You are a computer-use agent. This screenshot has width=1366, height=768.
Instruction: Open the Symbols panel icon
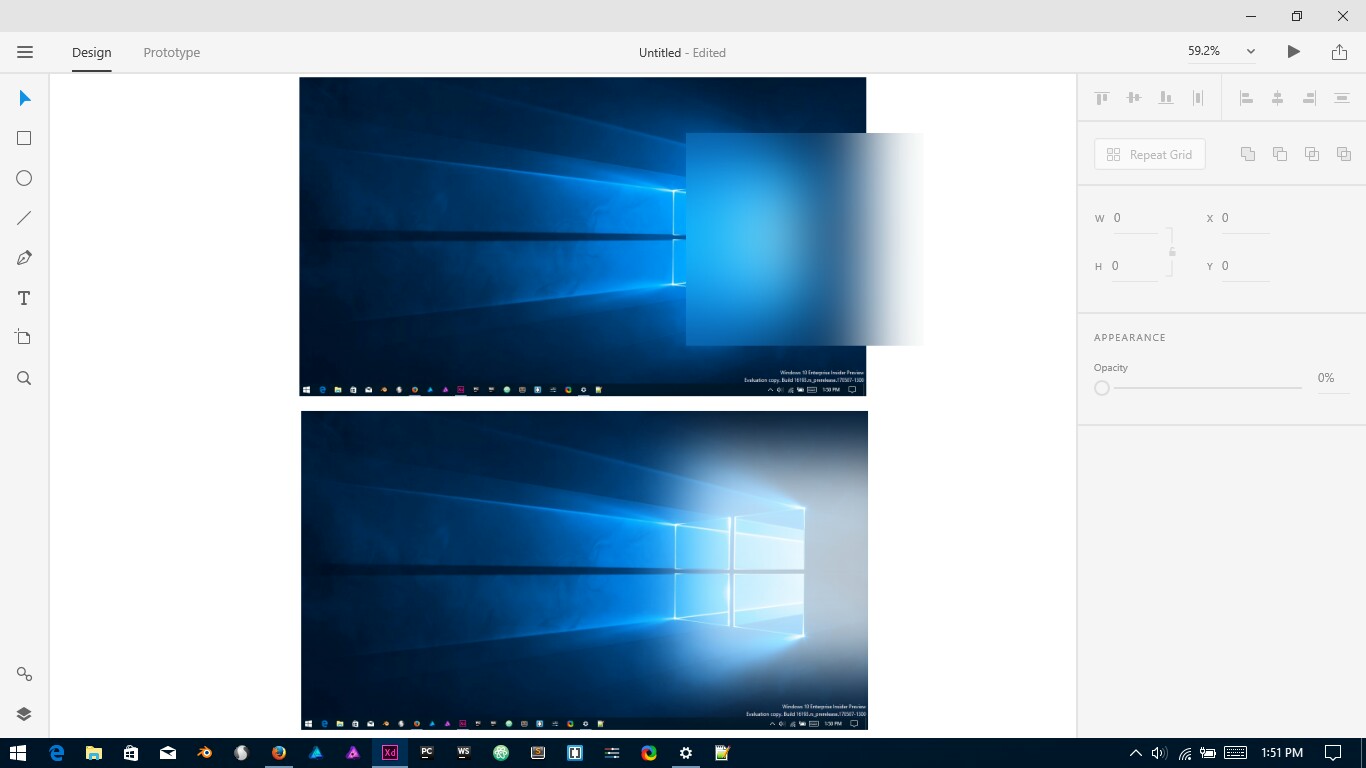[24, 674]
